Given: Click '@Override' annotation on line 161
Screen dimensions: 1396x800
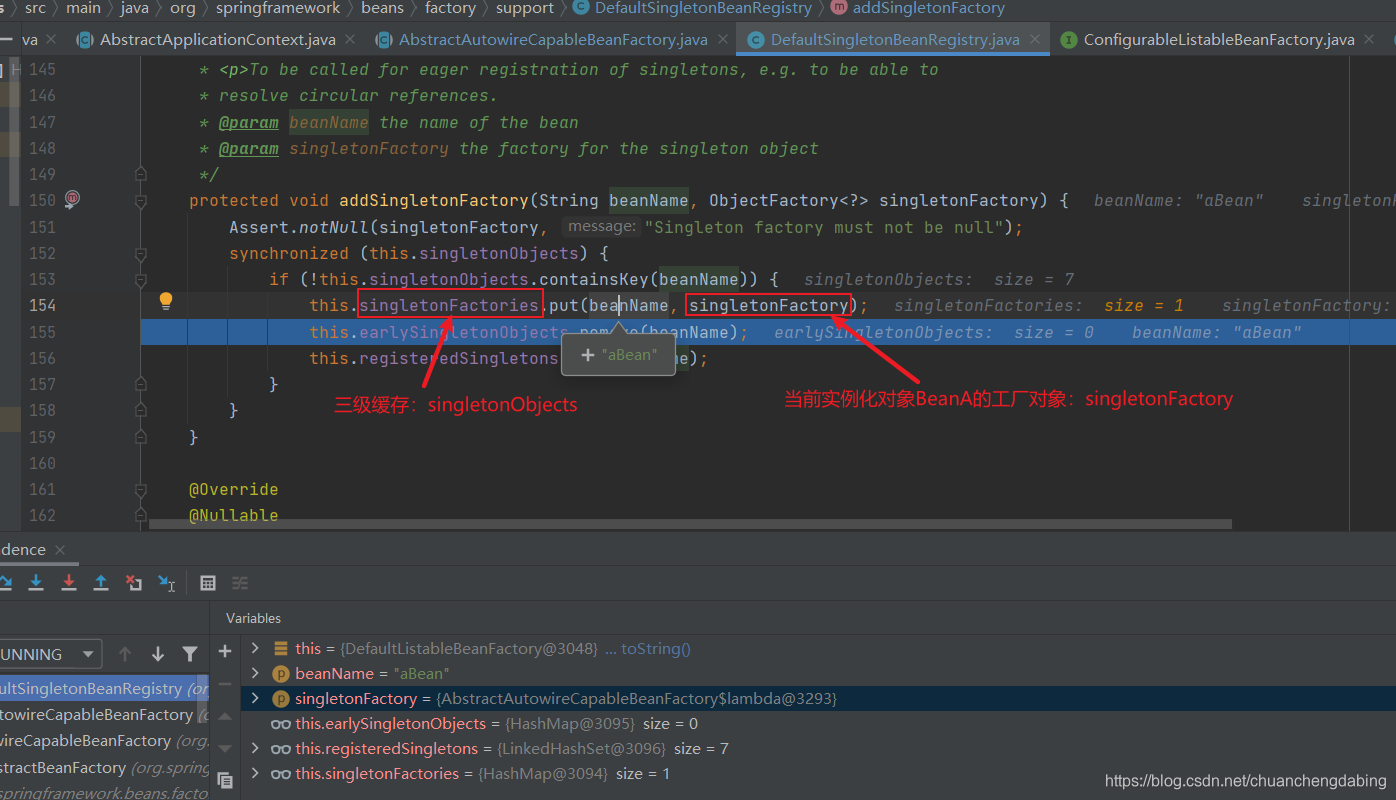Looking at the screenshot, I should [x=234, y=489].
